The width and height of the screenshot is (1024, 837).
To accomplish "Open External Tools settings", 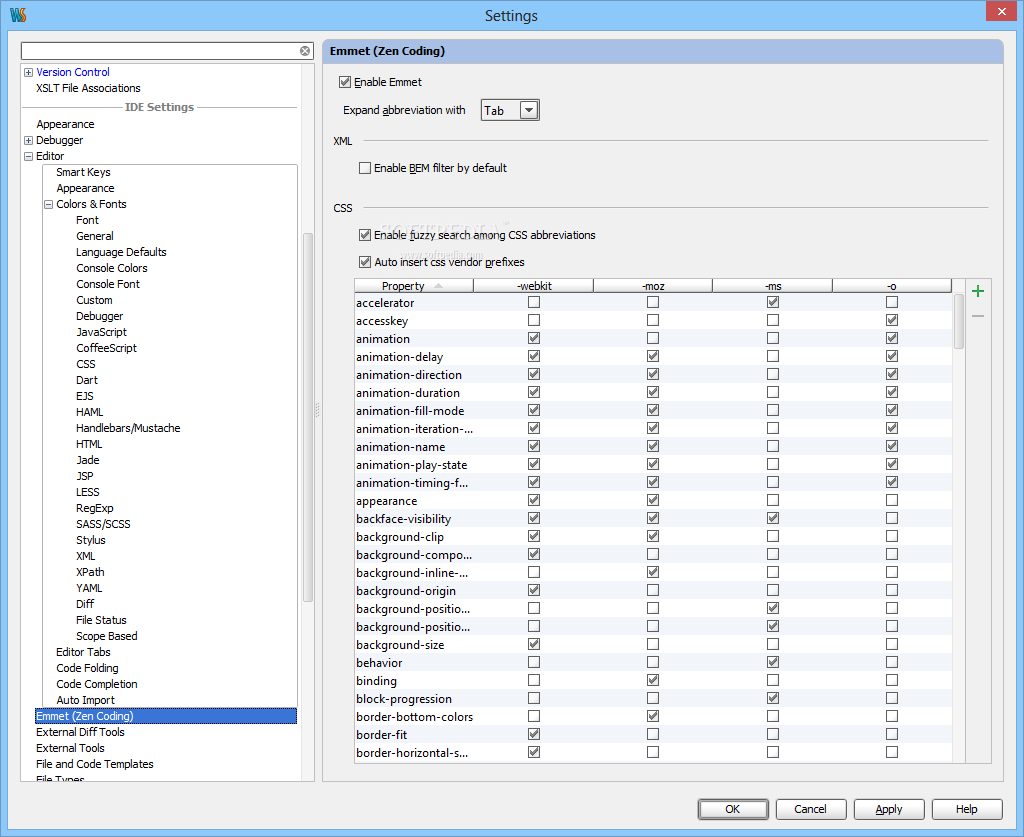I will point(71,748).
